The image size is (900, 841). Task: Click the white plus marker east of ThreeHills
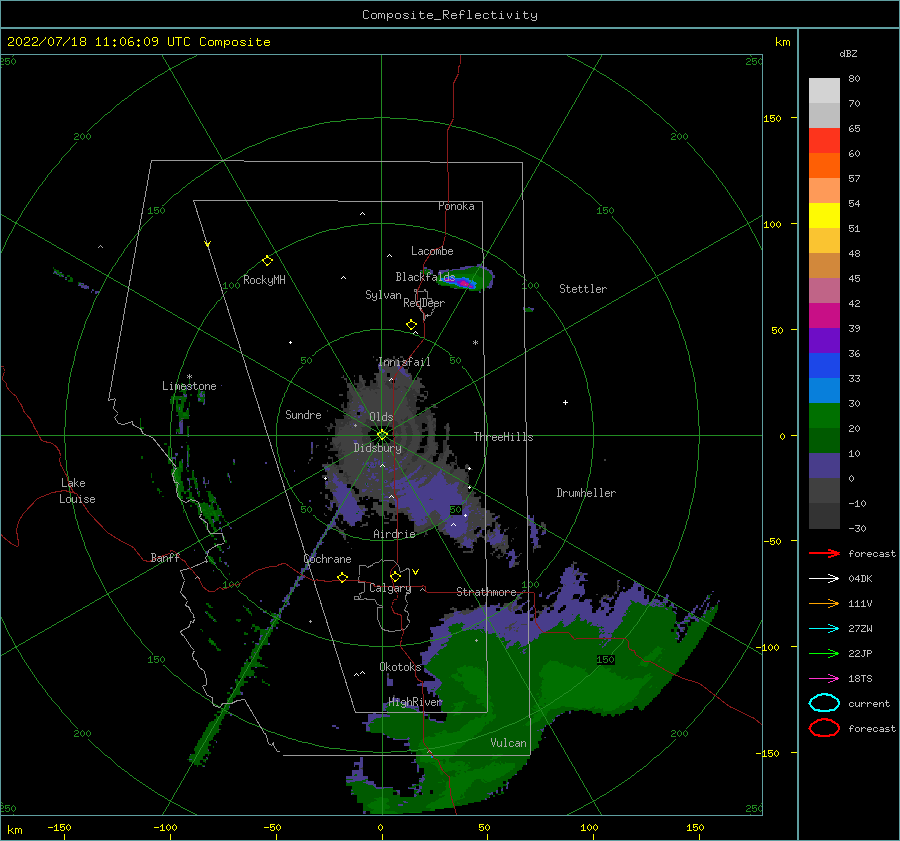(565, 402)
